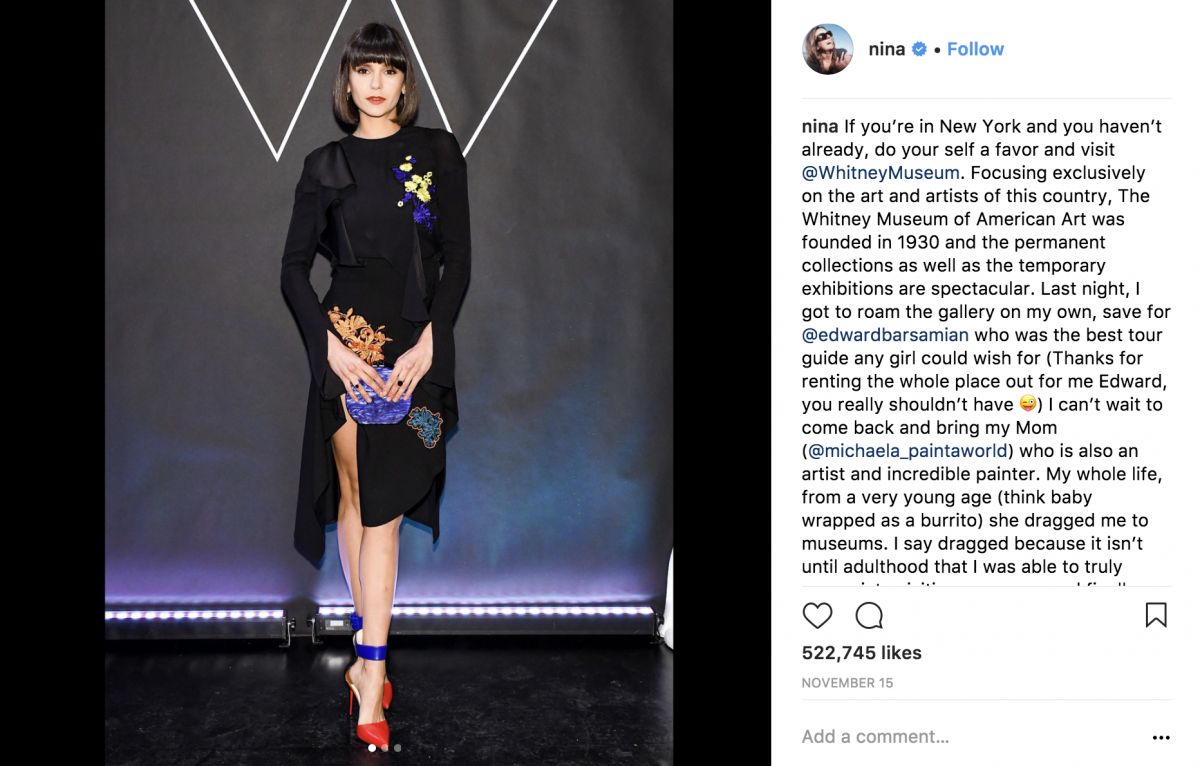The width and height of the screenshot is (1200, 766).
Task: Open comments with the speech bubble icon
Action: (x=869, y=616)
